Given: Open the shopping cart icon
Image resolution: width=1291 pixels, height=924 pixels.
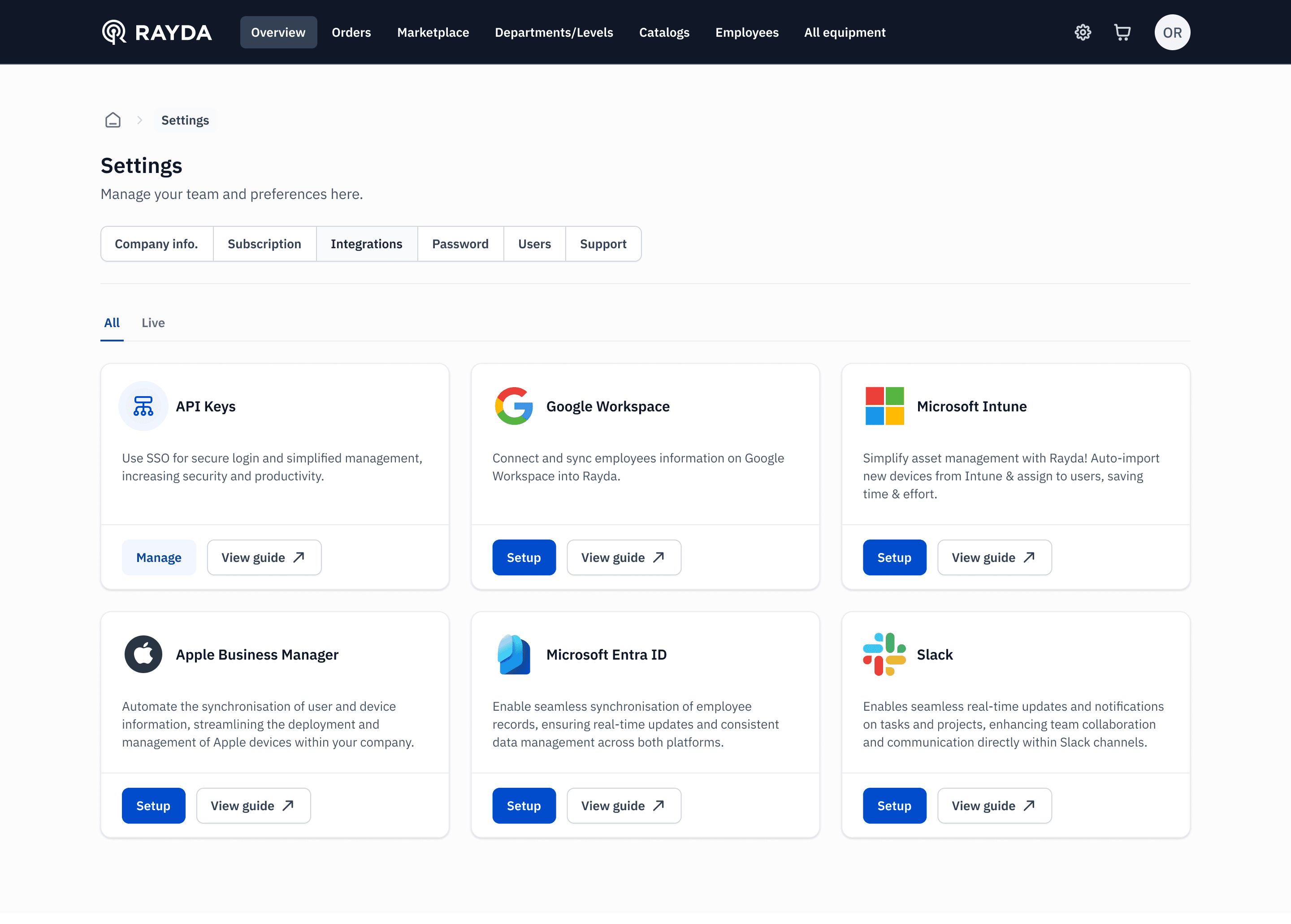Looking at the screenshot, I should click(1122, 32).
